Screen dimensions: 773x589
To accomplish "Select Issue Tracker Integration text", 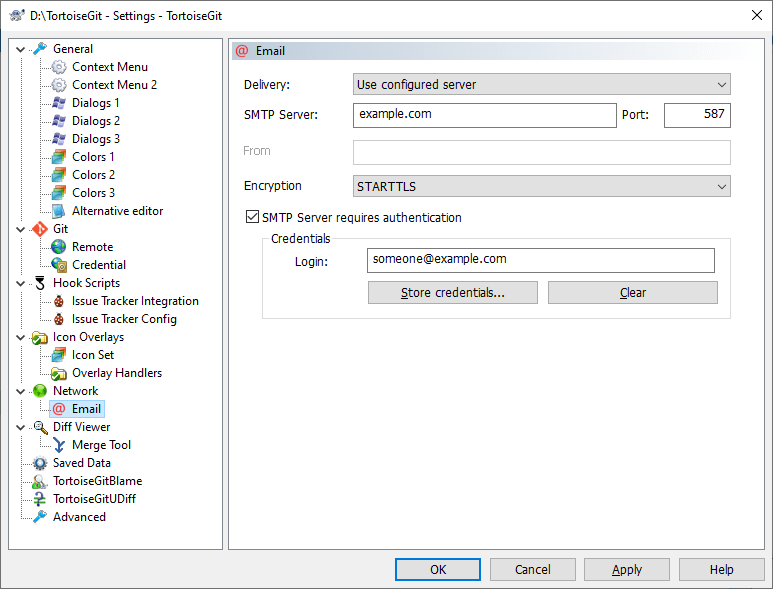I will 135,301.
